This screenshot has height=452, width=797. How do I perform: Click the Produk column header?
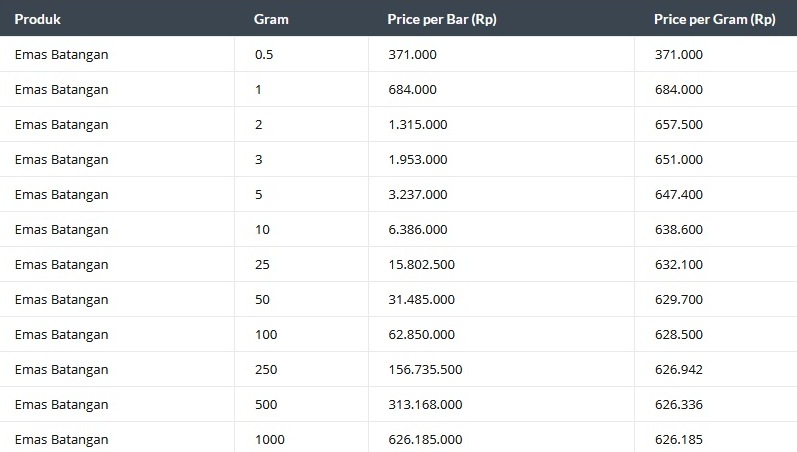pos(38,19)
